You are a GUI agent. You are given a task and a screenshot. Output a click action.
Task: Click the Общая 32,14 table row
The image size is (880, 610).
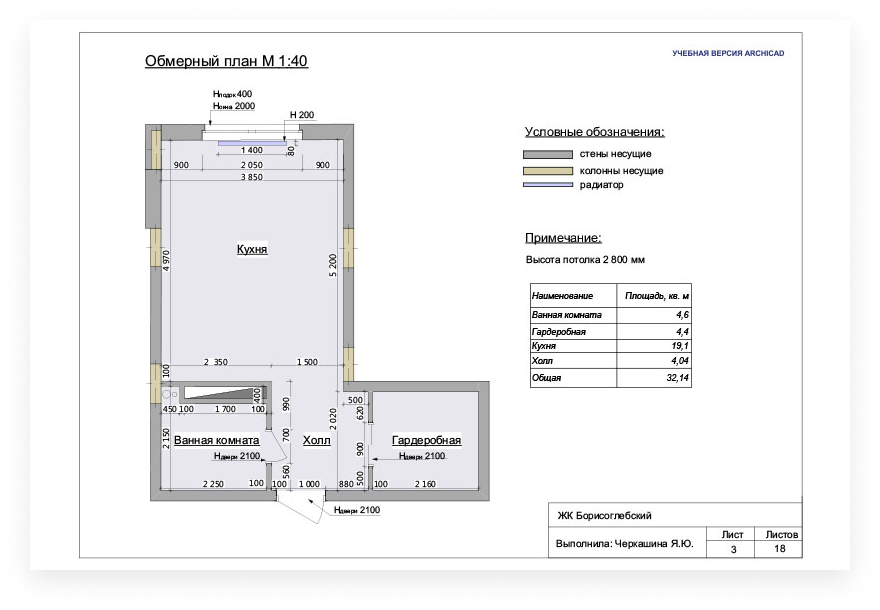click(x=610, y=378)
